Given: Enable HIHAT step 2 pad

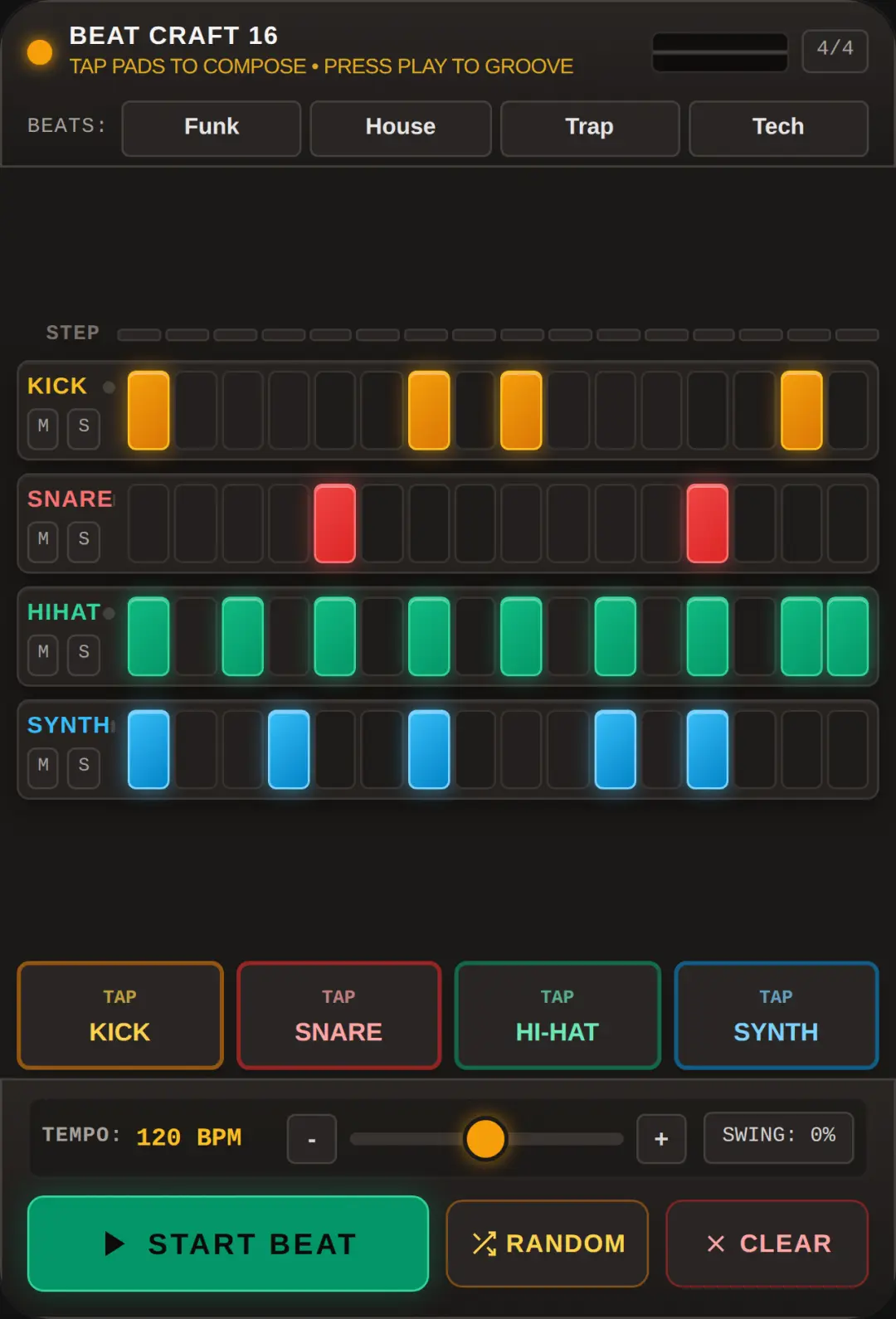Looking at the screenshot, I should pos(196,636).
